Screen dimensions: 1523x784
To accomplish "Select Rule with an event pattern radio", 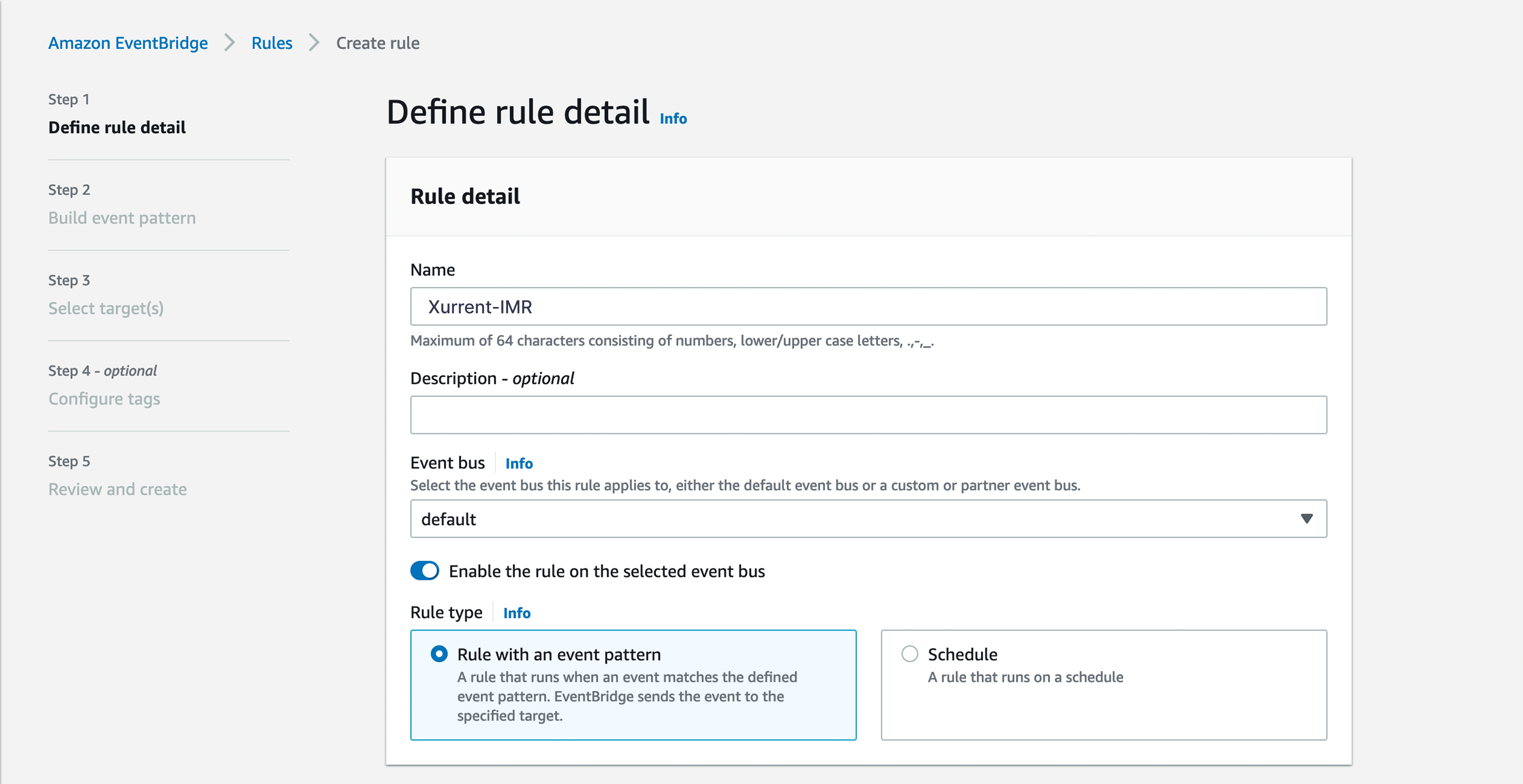I will pos(439,654).
